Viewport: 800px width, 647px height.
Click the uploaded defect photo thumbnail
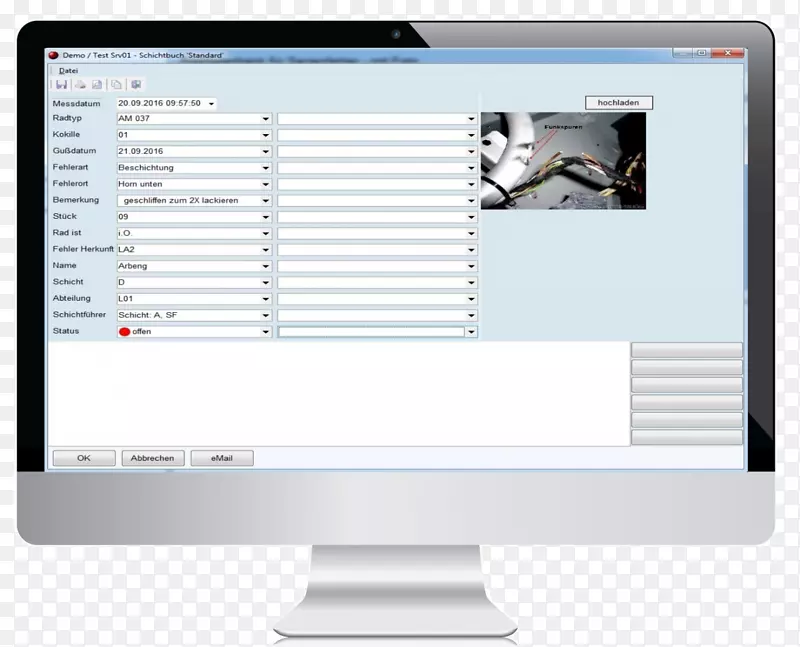pos(563,160)
